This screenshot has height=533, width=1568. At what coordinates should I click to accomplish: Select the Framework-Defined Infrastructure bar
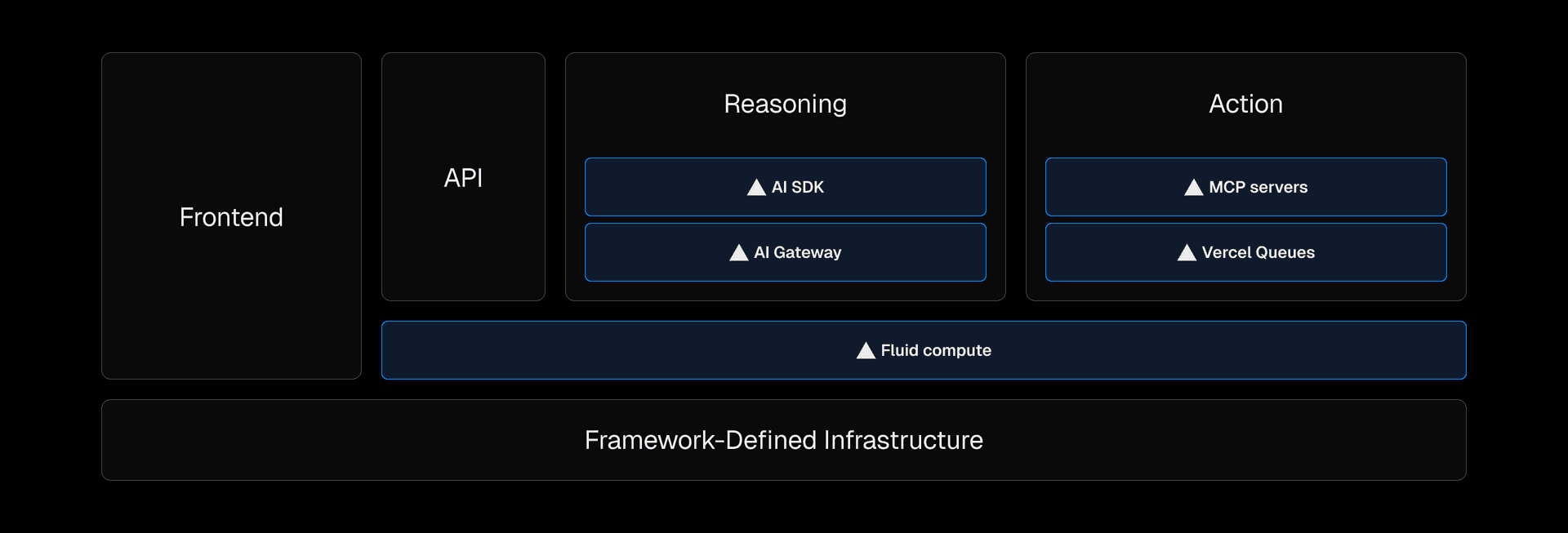click(784, 440)
